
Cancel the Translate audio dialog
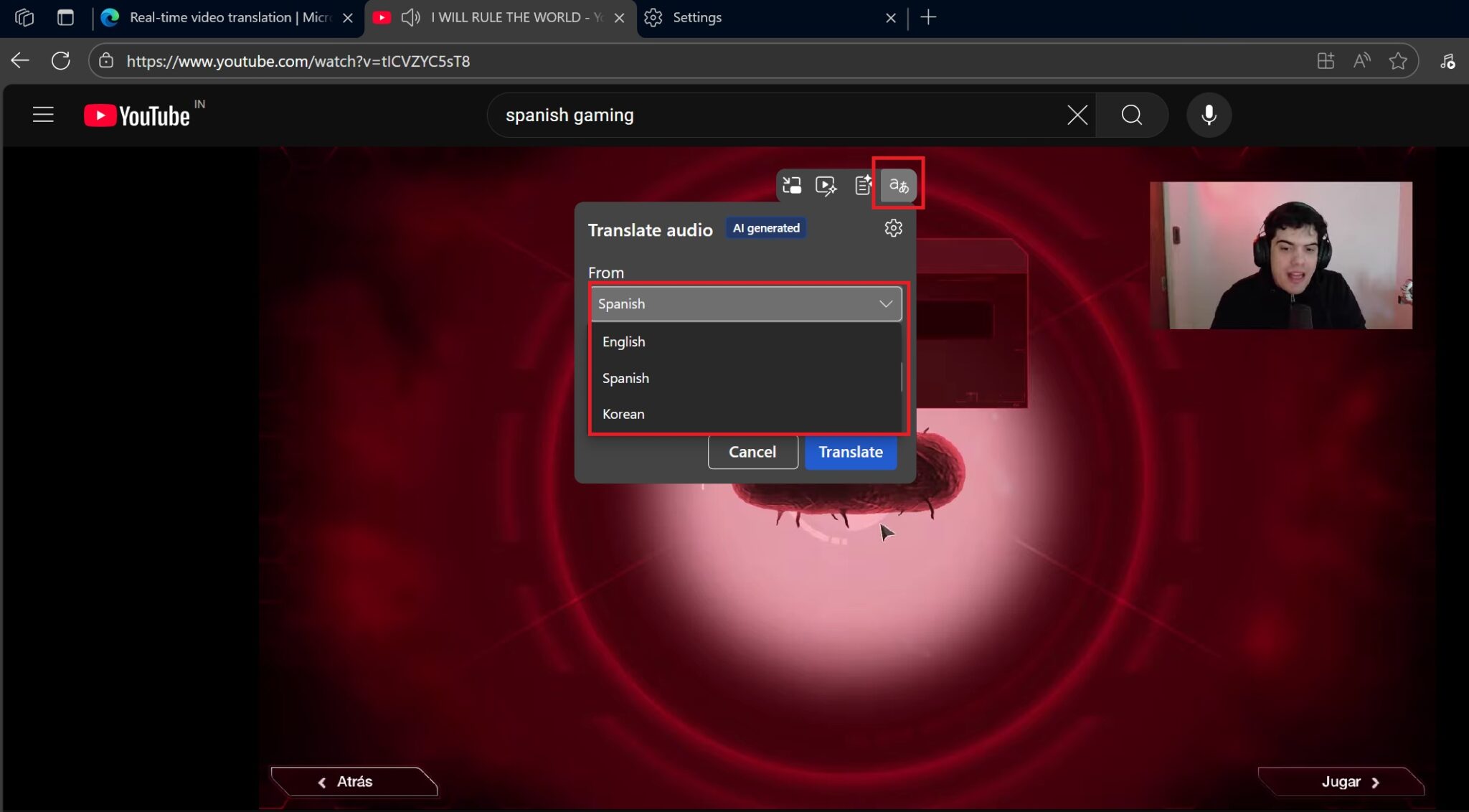tap(752, 452)
